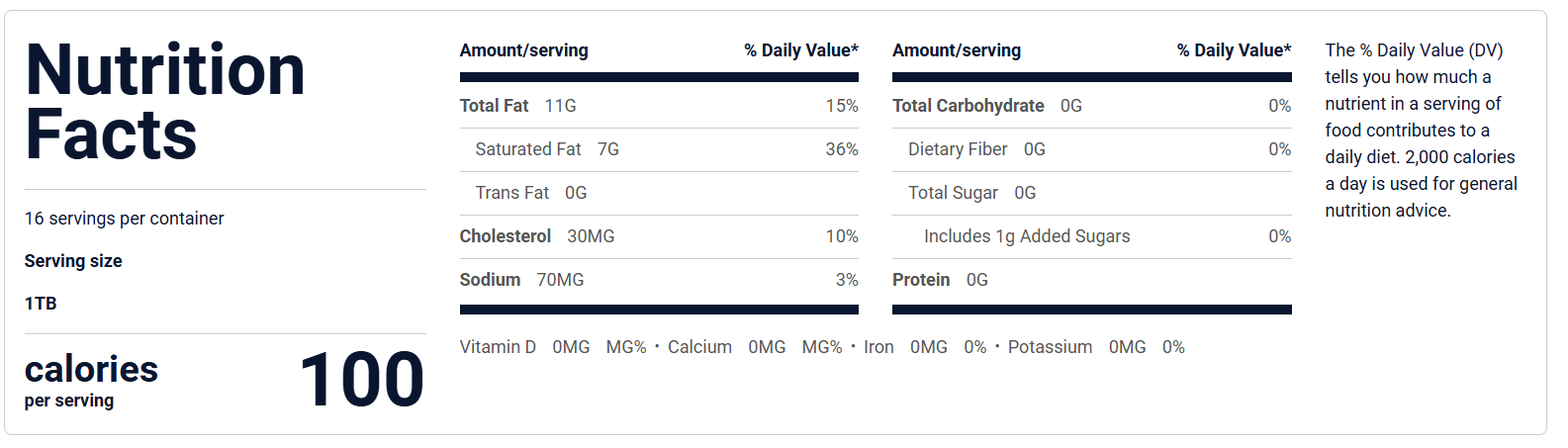
Task: Select the Sodium 70MG entry
Action: click(x=521, y=280)
